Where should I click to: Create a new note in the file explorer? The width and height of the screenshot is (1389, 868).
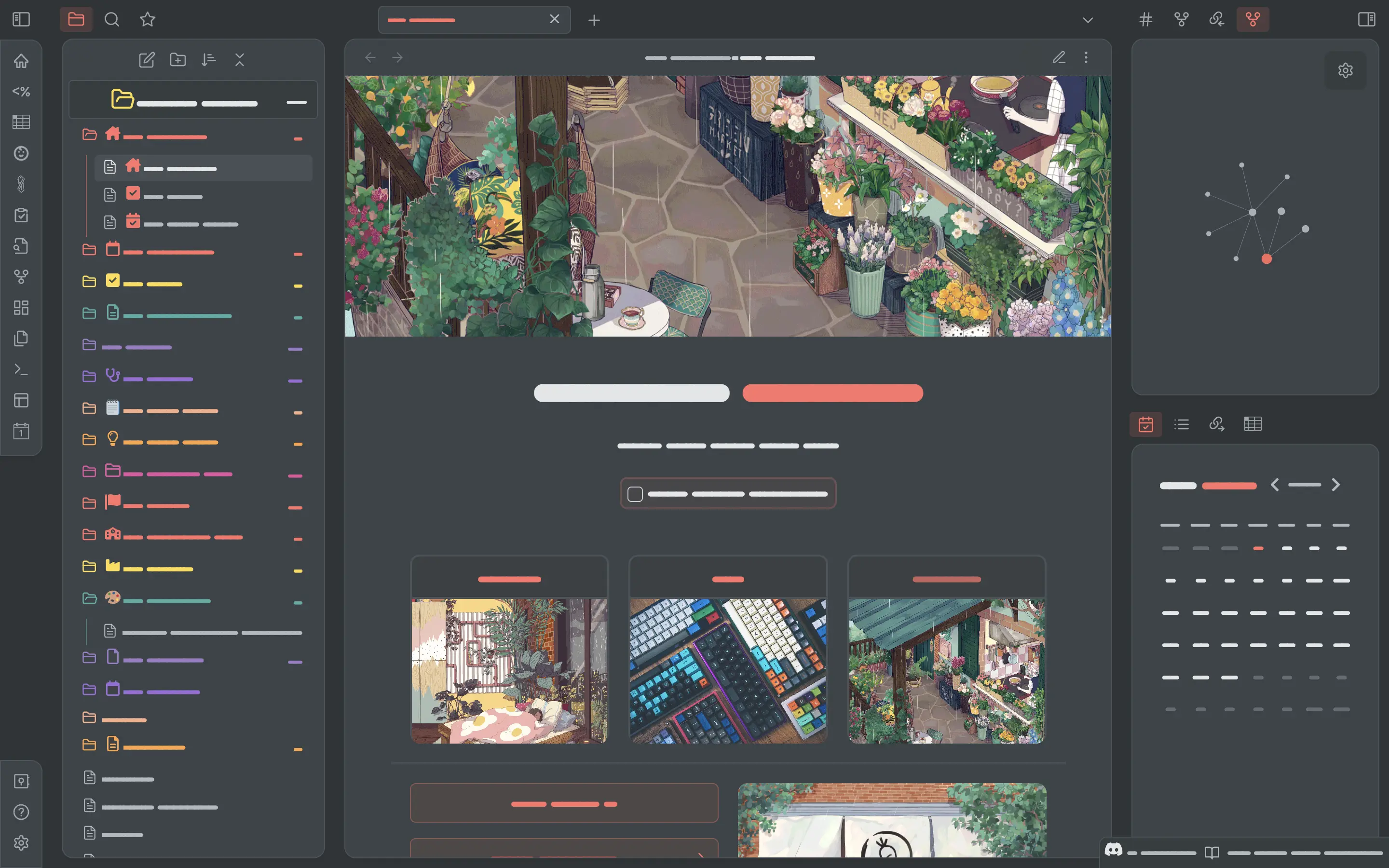pyautogui.click(x=146, y=60)
